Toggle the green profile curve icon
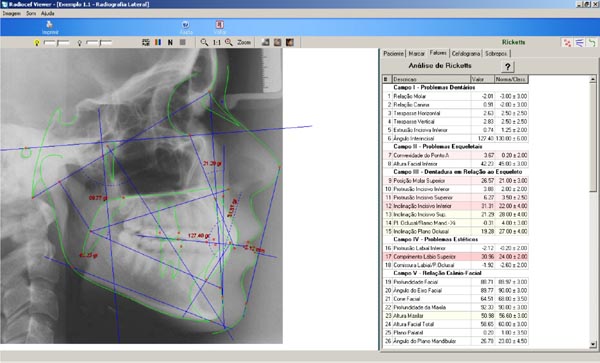This screenshot has width=600, height=363. 592,42
